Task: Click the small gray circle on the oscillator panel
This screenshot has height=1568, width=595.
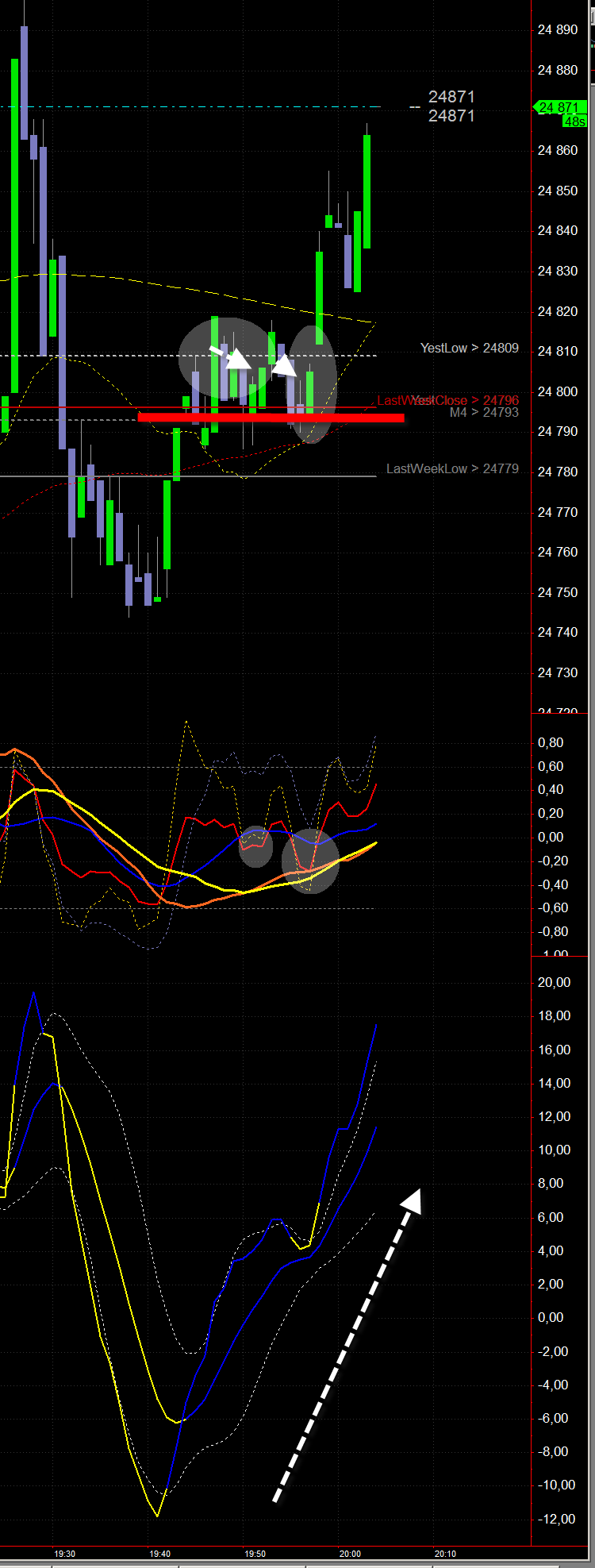Action: 255,846
